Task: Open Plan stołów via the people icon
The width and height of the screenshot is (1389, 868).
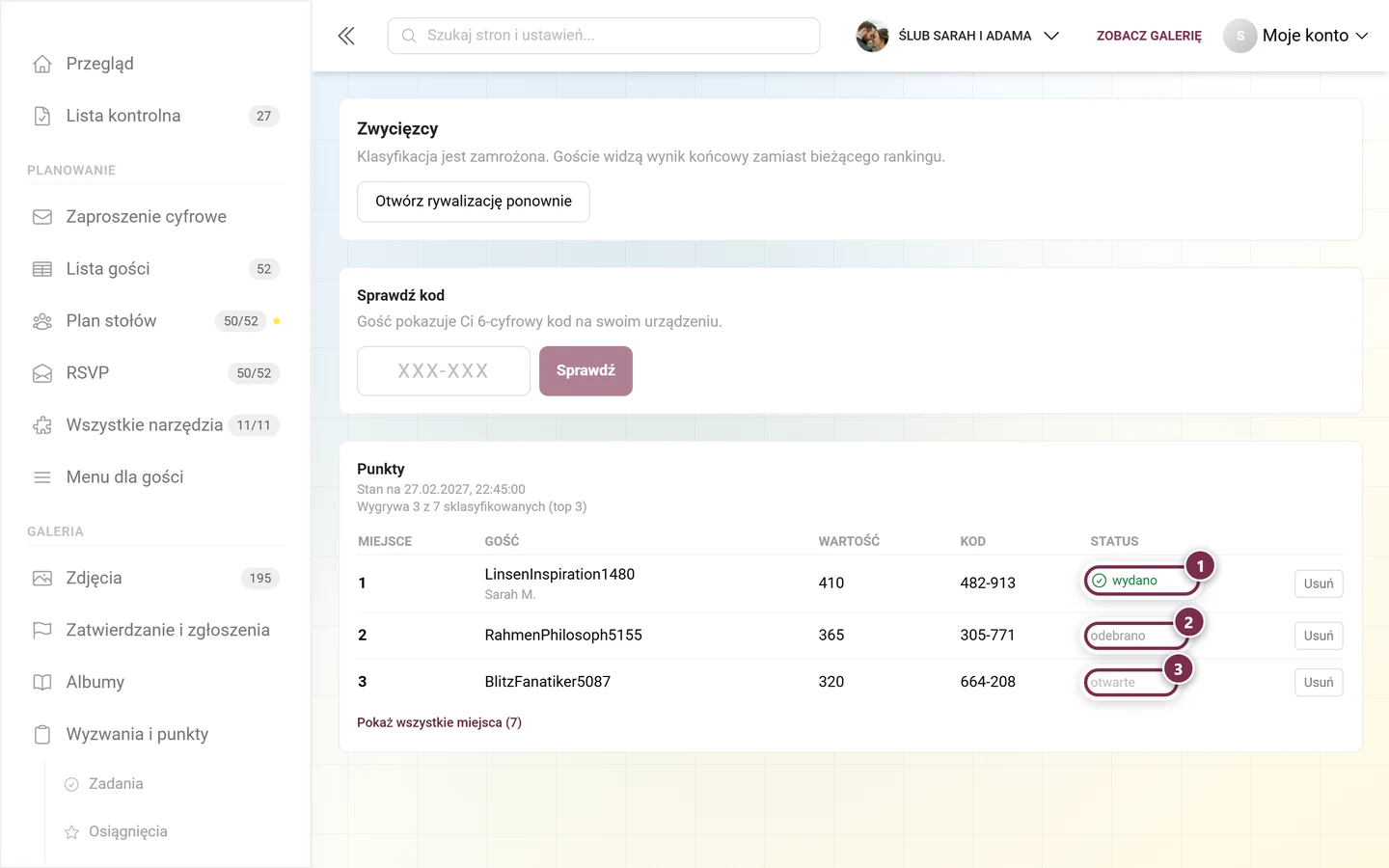Action: click(x=42, y=321)
